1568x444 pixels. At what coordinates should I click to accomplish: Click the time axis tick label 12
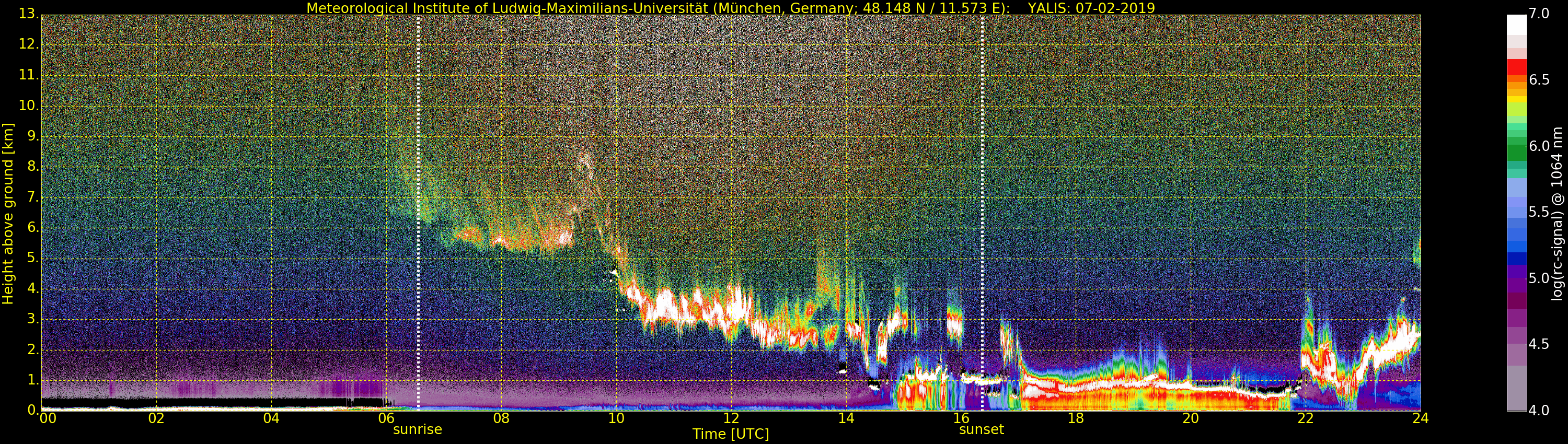[731, 418]
